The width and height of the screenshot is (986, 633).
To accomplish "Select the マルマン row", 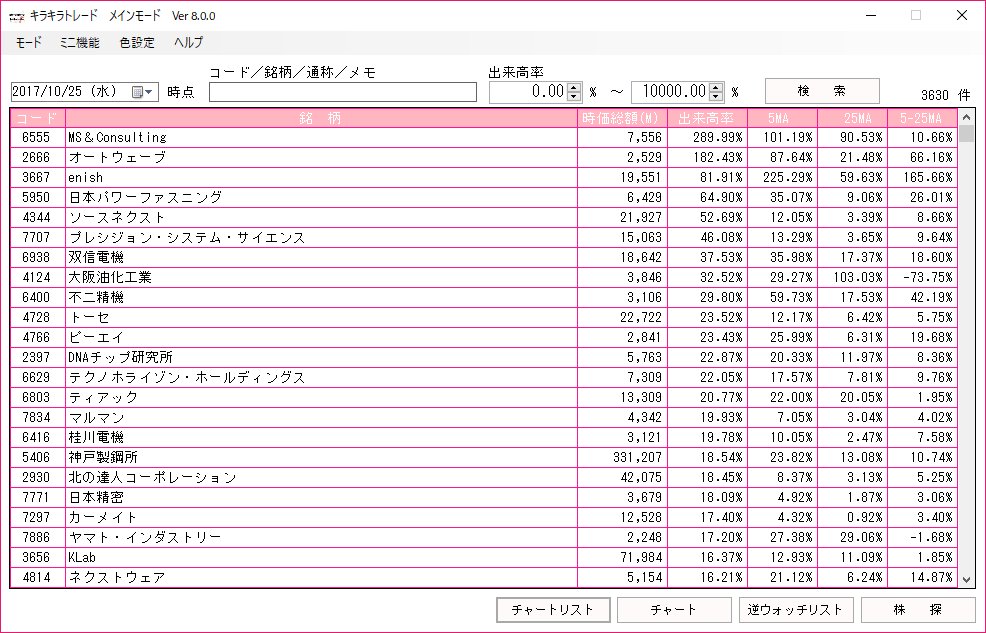I will (x=484, y=417).
